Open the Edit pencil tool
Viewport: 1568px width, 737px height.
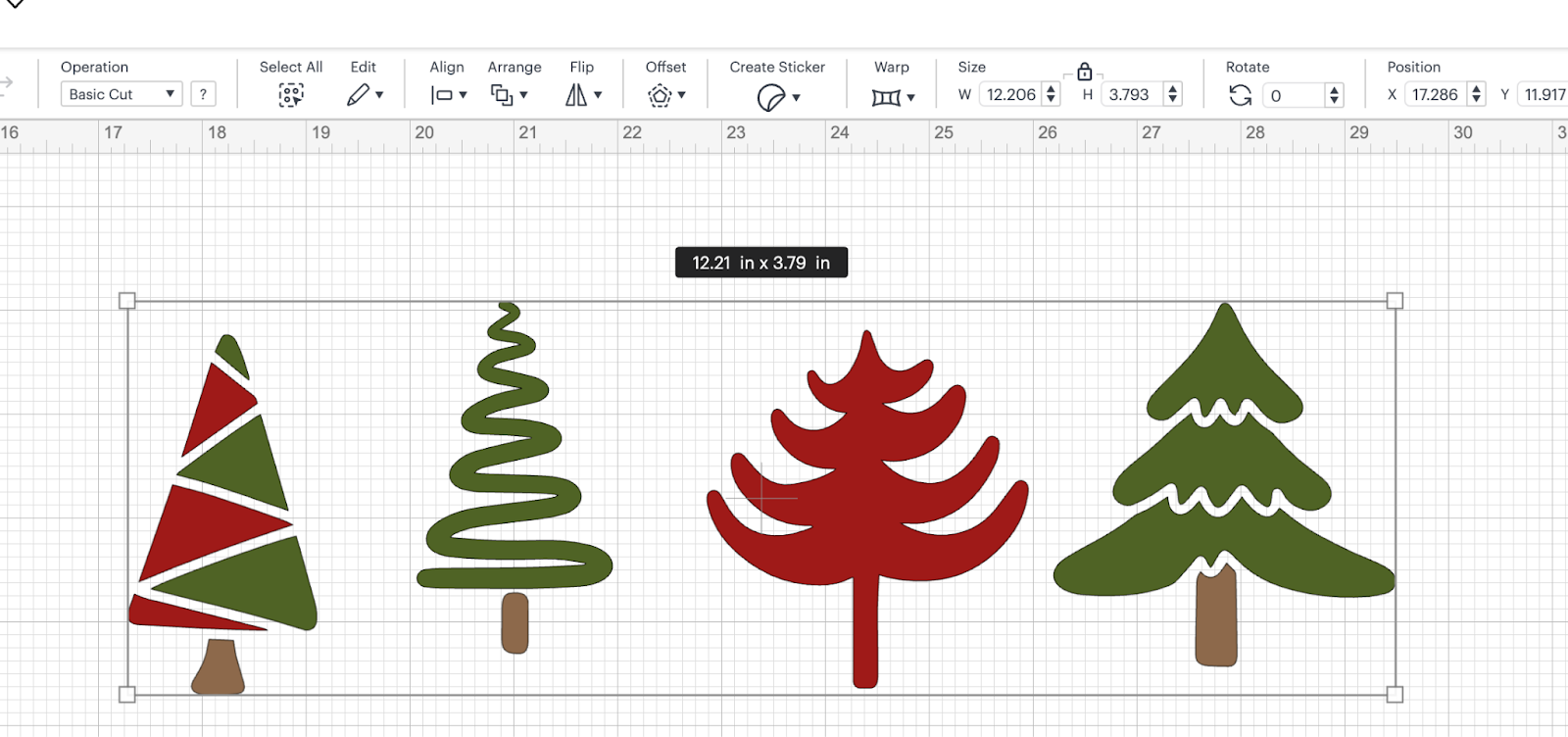(359, 95)
